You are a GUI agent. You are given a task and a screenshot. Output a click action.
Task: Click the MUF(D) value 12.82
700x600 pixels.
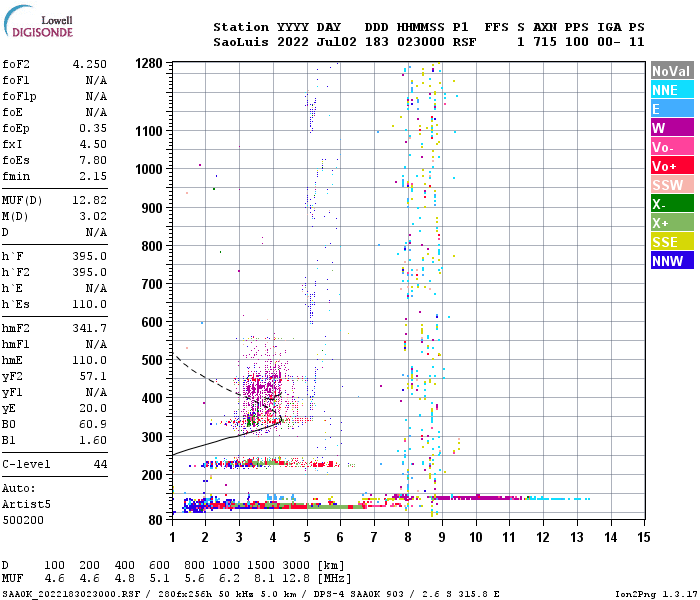click(x=90, y=200)
